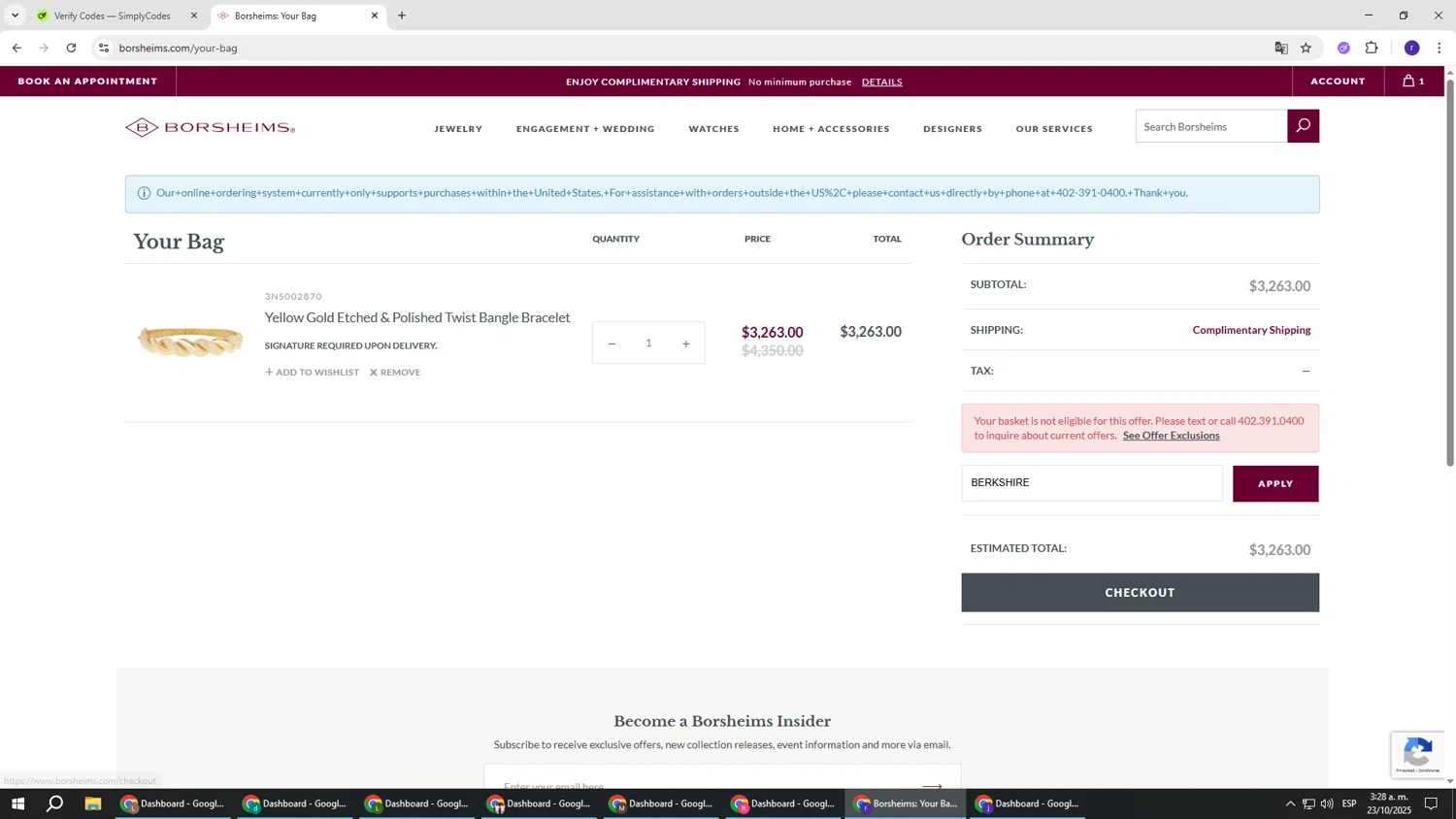Image resolution: width=1456 pixels, height=819 pixels.
Task: Bookmark this page with the star icon
Action: (1306, 48)
